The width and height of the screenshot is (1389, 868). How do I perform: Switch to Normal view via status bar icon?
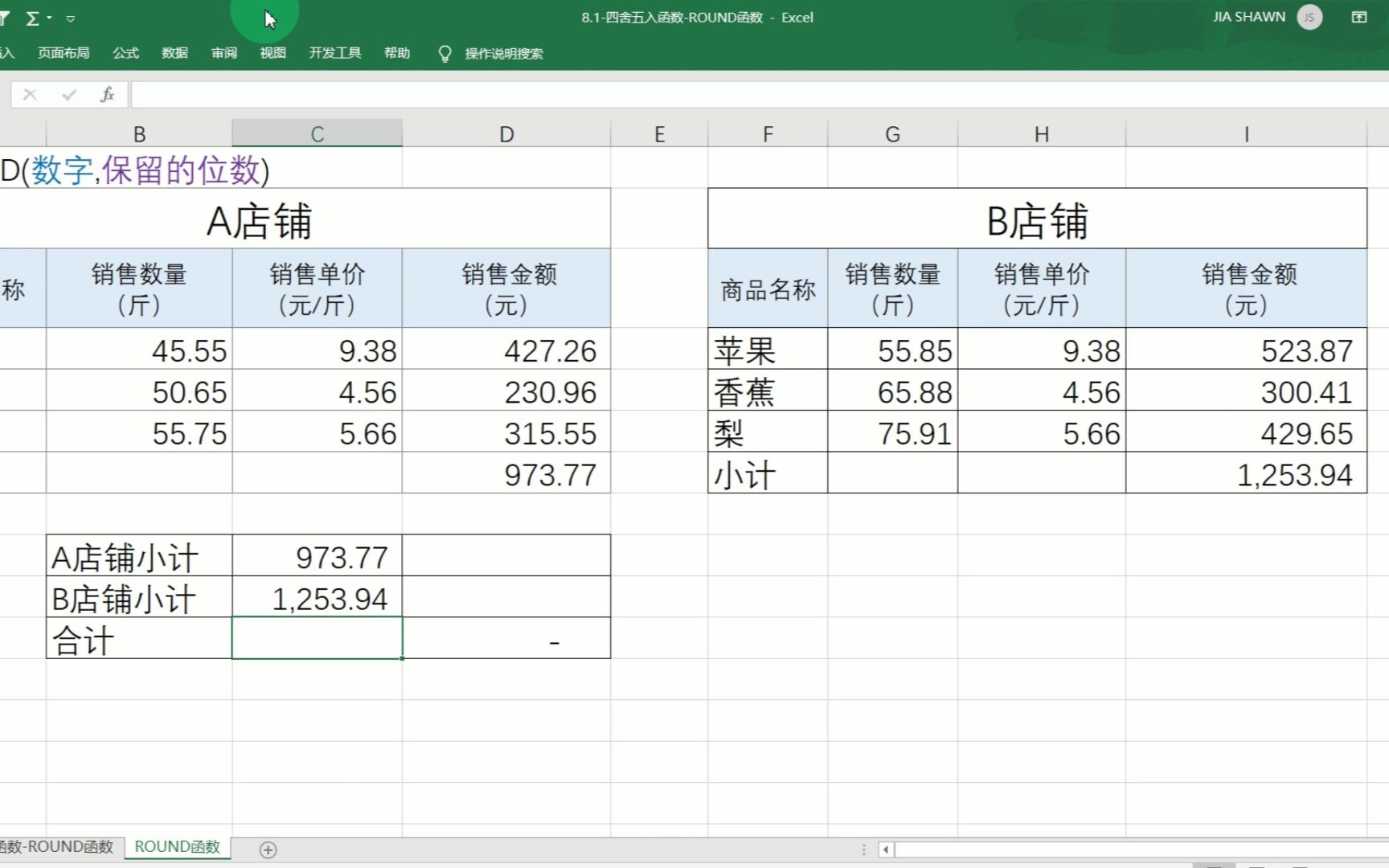click(1214, 864)
